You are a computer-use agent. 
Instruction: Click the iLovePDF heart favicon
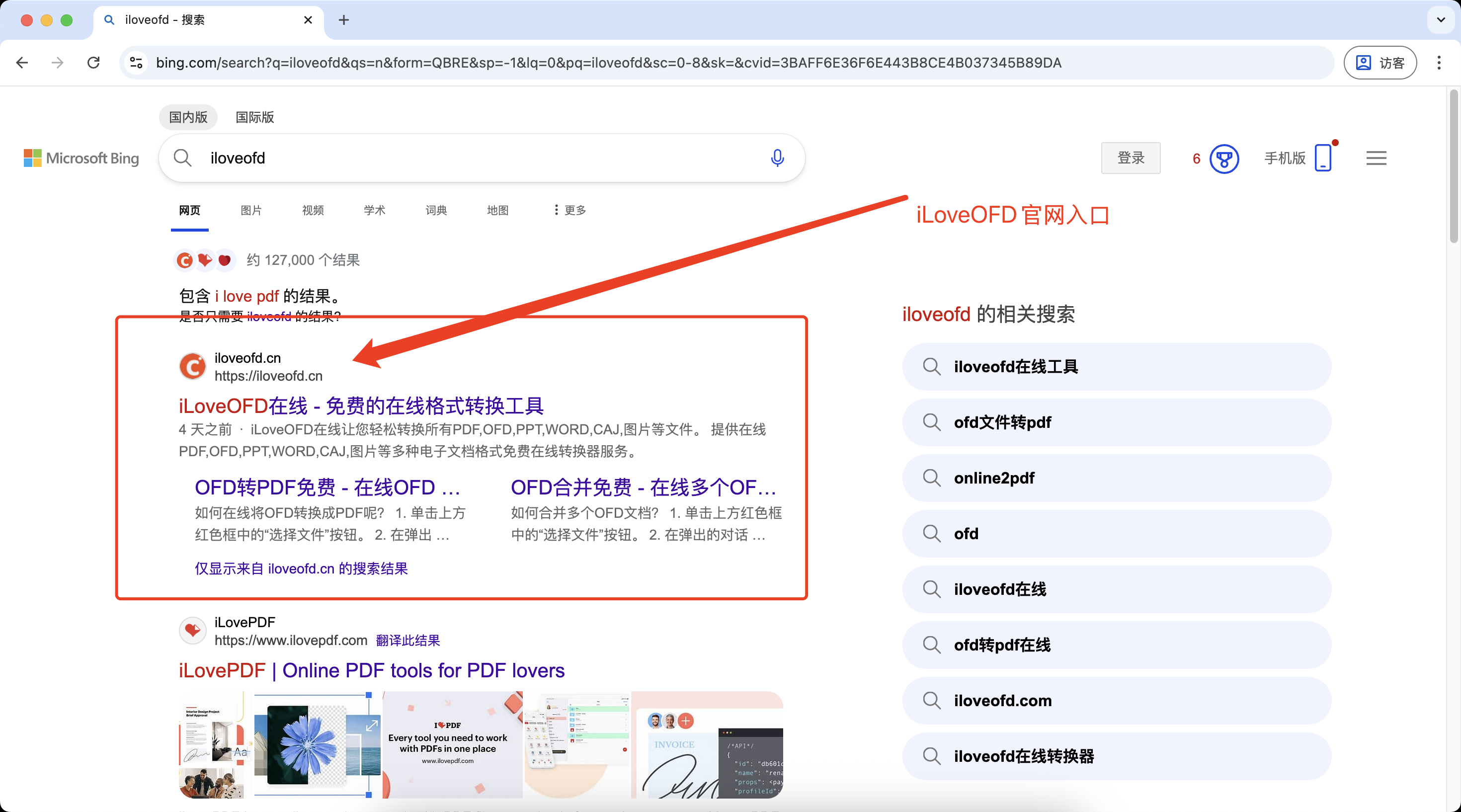[x=192, y=631]
